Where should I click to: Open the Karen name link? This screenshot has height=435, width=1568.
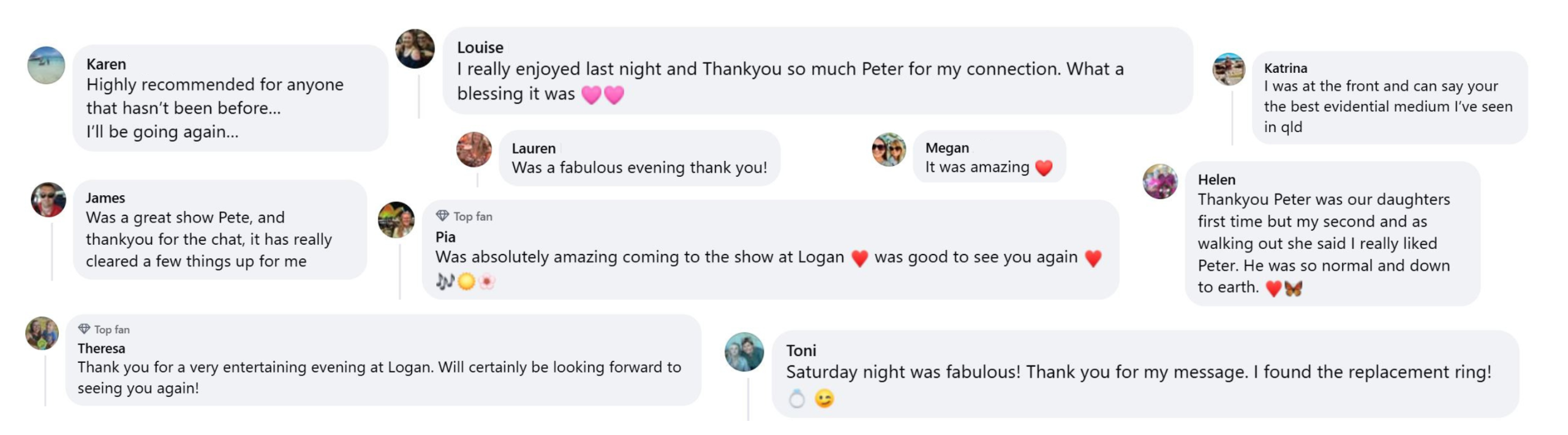pyautogui.click(x=106, y=64)
